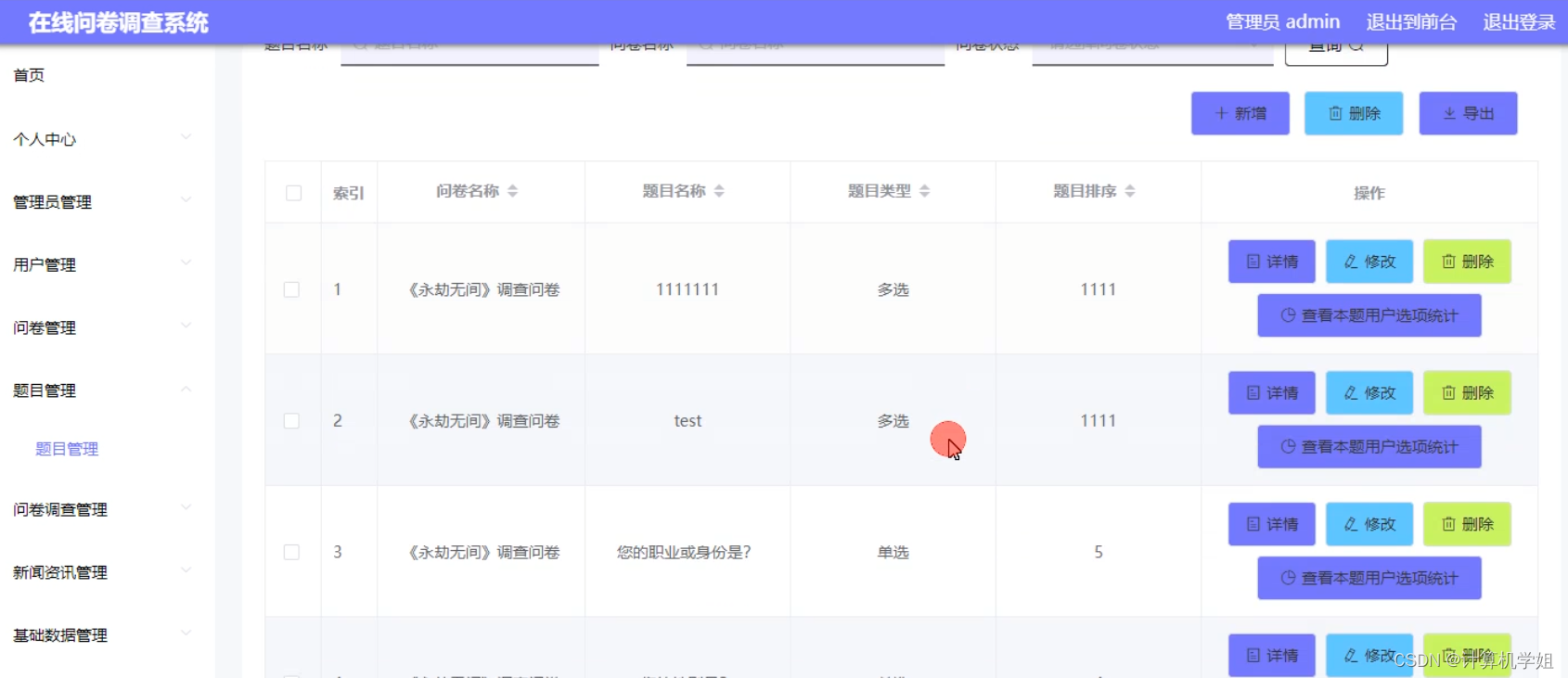The width and height of the screenshot is (1568, 678).
Task: Open 详情 for the 1111111 row
Action: [x=1272, y=262]
